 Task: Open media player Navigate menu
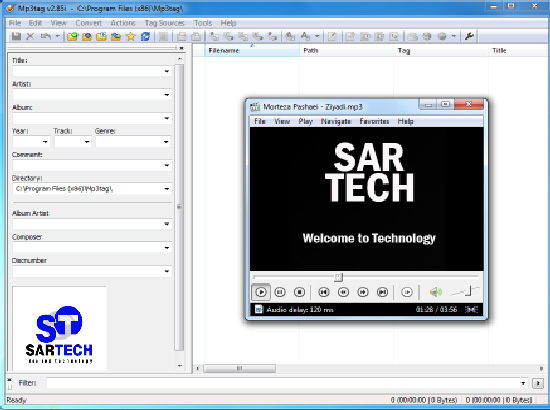click(336, 121)
